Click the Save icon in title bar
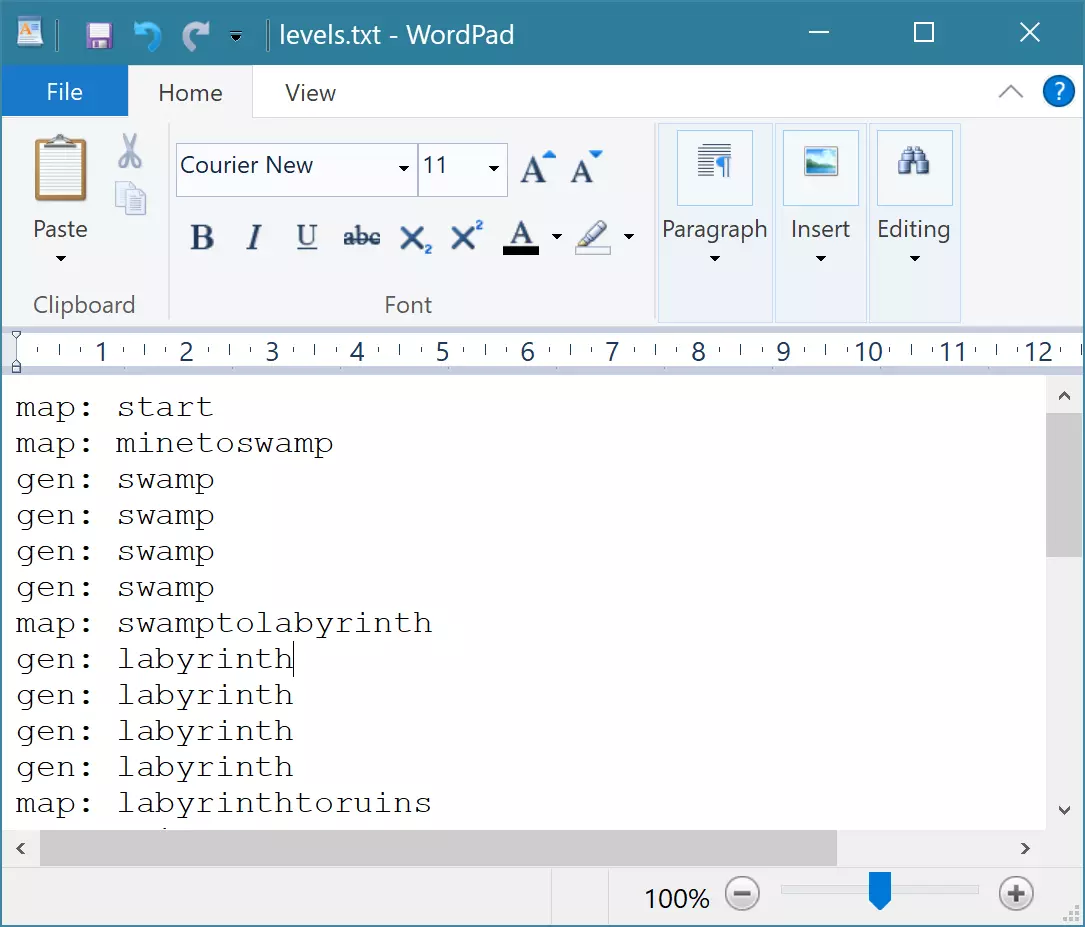1085x927 pixels. [99, 36]
